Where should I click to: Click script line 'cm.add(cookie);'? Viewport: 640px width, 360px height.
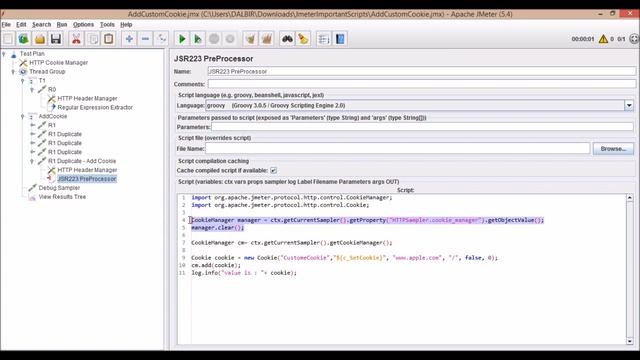coord(216,265)
